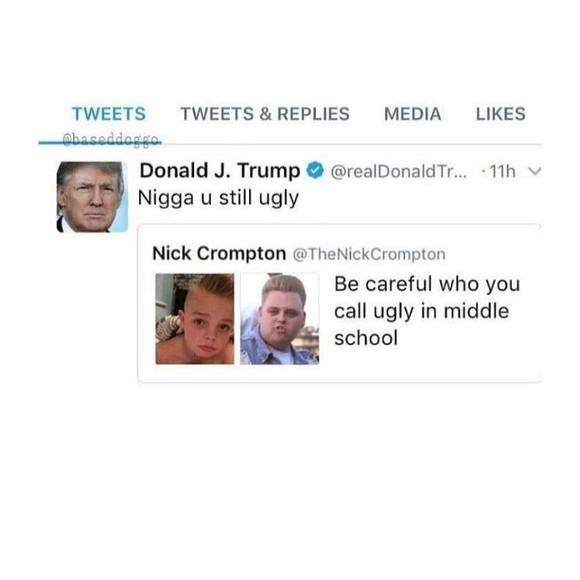Click the @TheNickCrompton handle

[369, 254]
